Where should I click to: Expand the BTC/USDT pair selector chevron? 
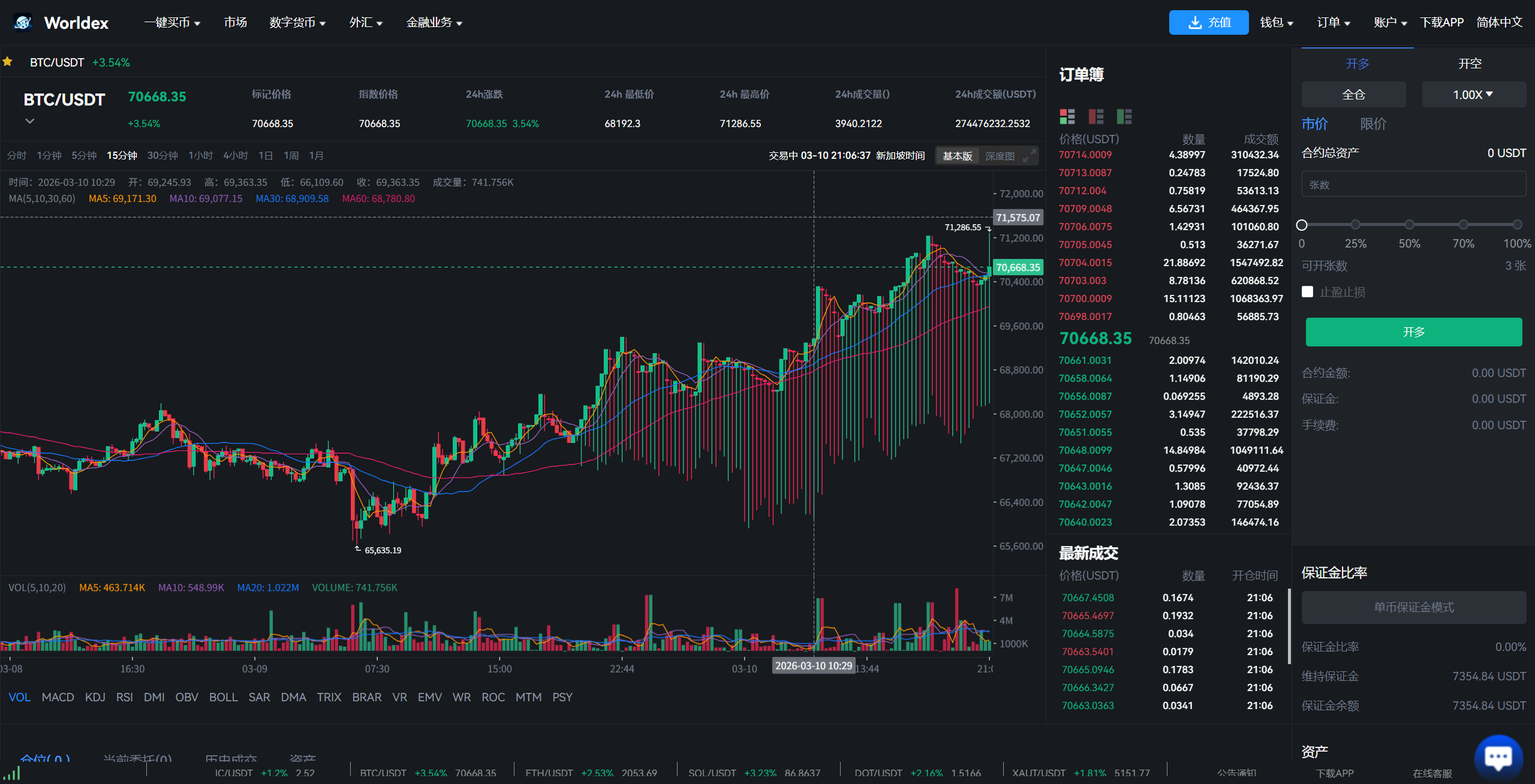(29, 121)
